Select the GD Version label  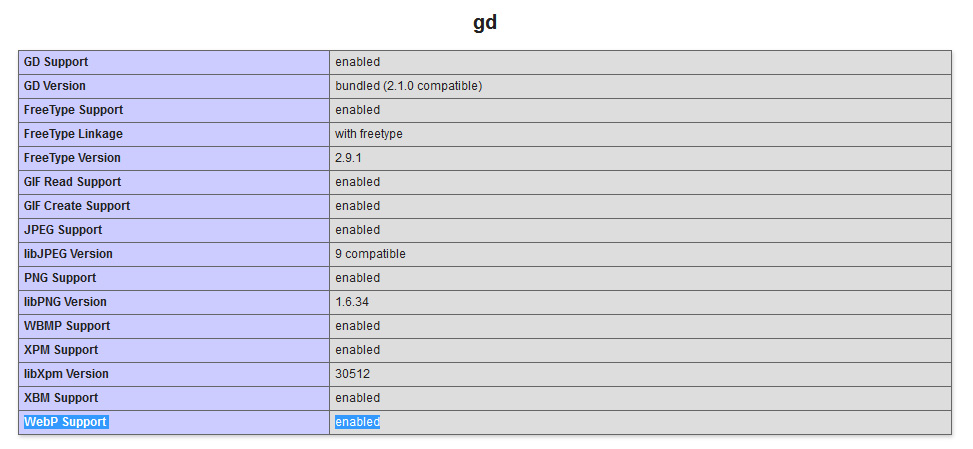[x=55, y=86]
